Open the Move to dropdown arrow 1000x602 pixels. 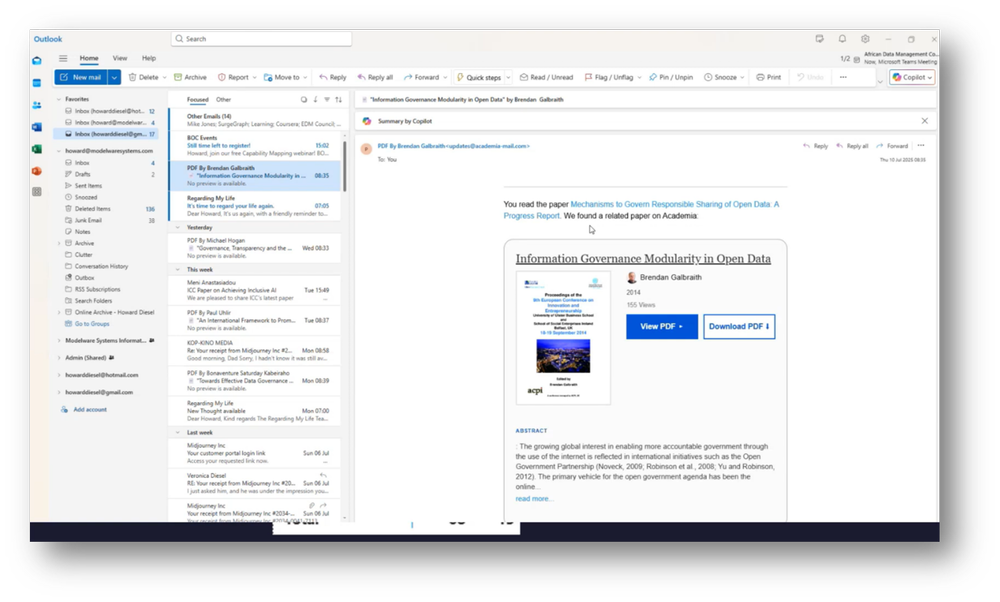click(305, 78)
